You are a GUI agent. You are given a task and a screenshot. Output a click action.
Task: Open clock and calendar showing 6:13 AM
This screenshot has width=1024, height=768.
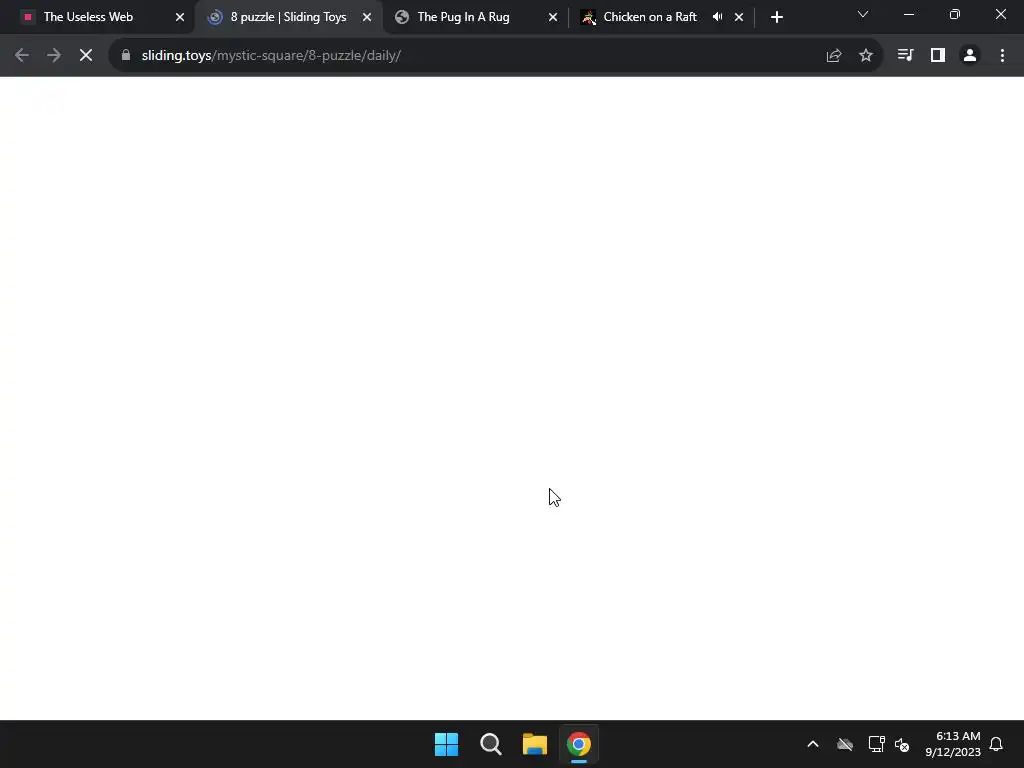coord(953,744)
